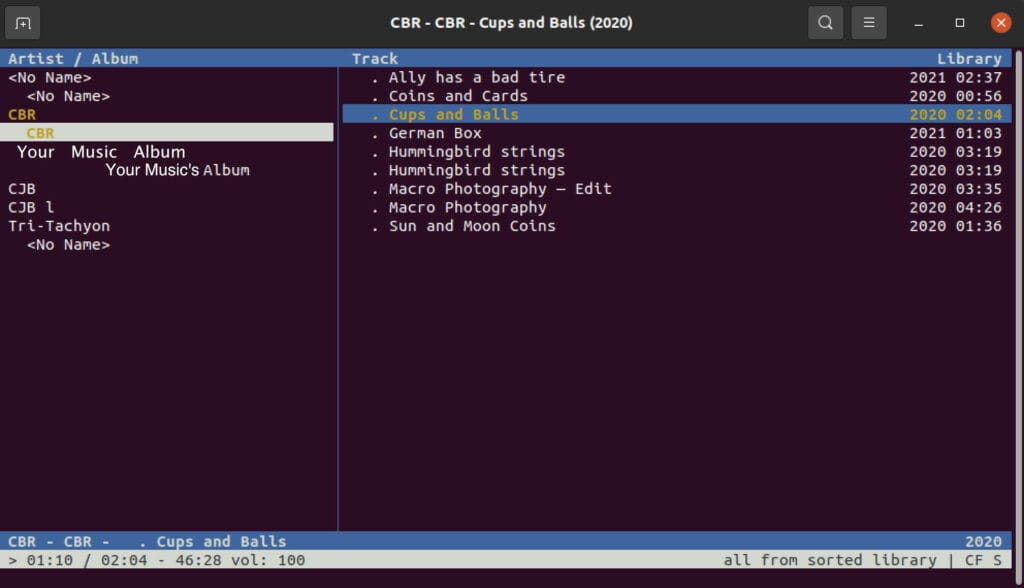Select the first <No Name> artist
Image resolution: width=1024 pixels, height=588 pixels.
50,77
